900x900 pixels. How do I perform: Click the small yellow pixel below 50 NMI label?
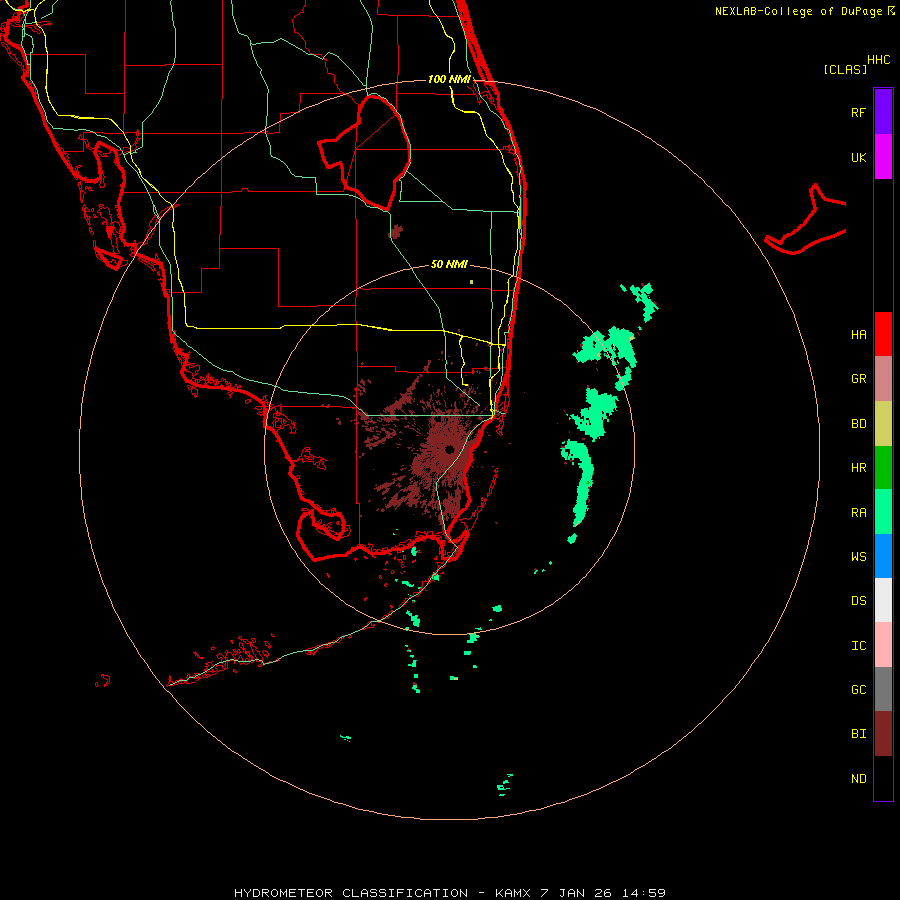(x=471, y=282)
